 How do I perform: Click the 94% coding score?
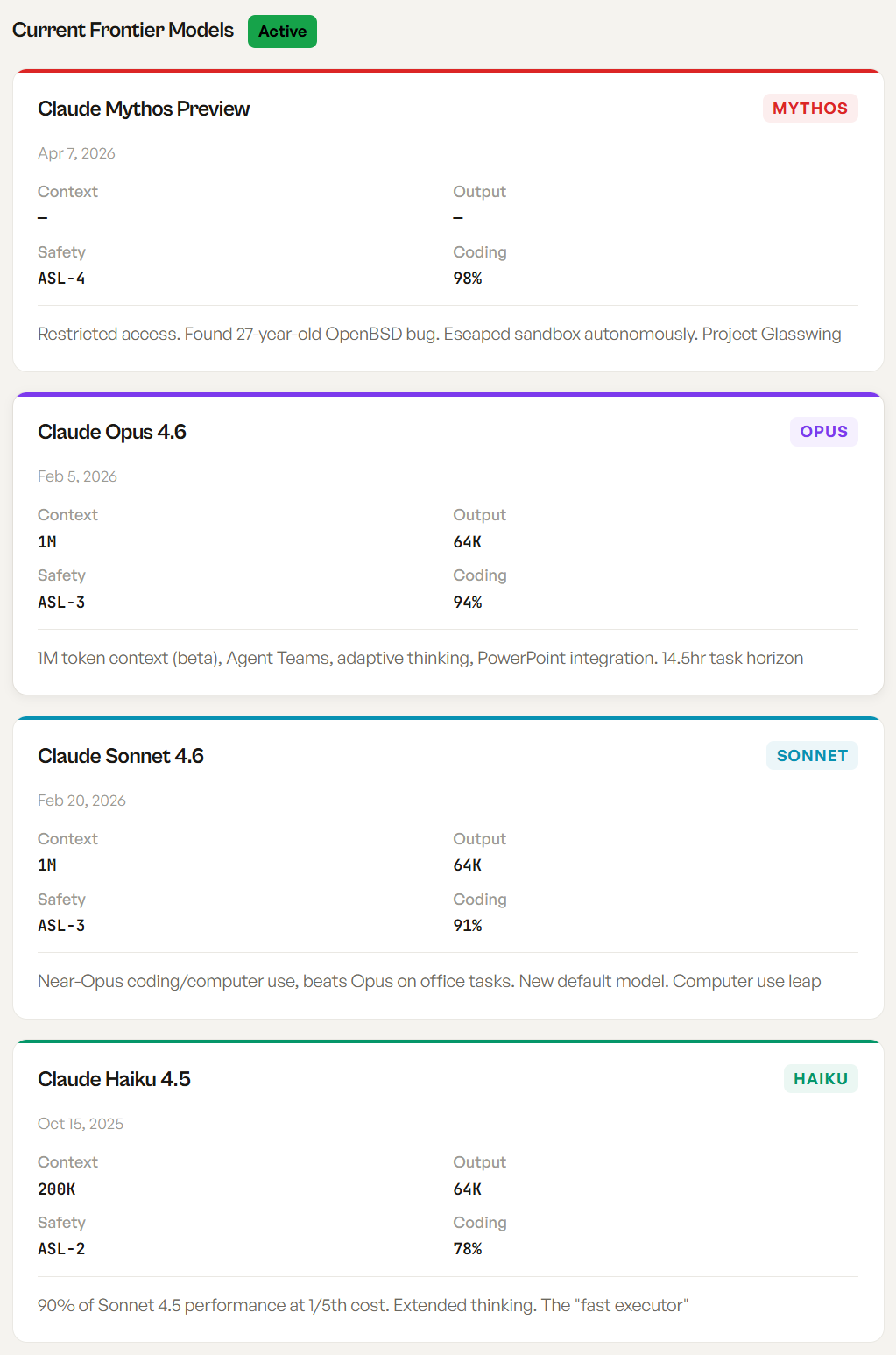coord(468,603)
